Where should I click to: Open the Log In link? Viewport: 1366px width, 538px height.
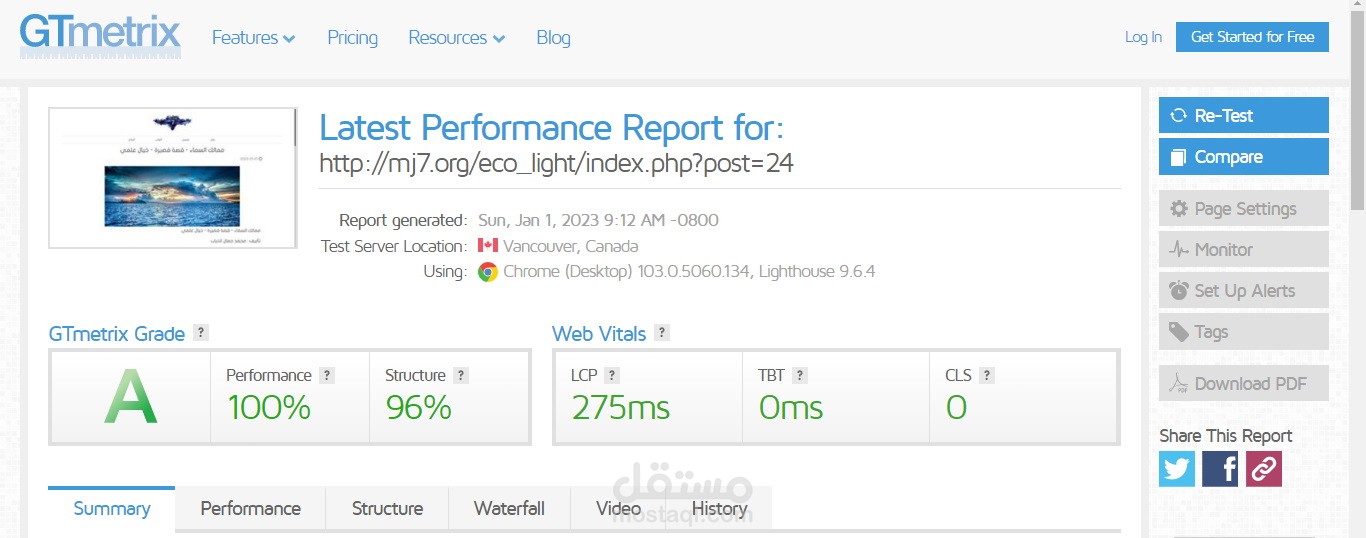pos(1143,37)
